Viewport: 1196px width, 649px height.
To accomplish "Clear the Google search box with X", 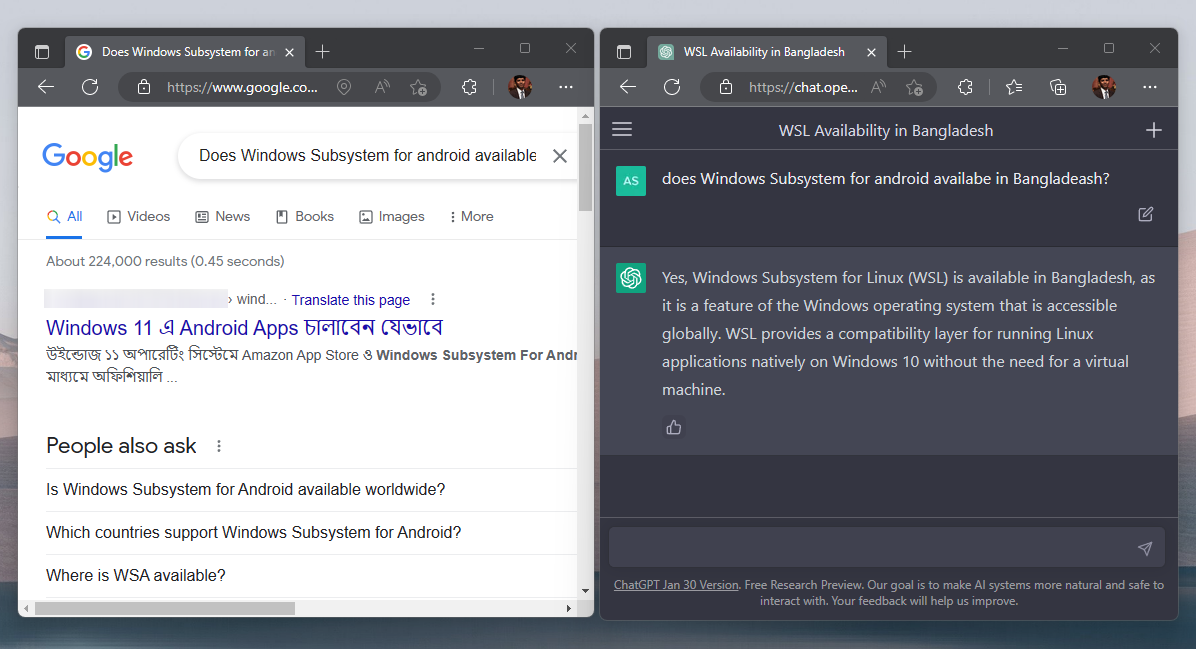I will (560, 156).
